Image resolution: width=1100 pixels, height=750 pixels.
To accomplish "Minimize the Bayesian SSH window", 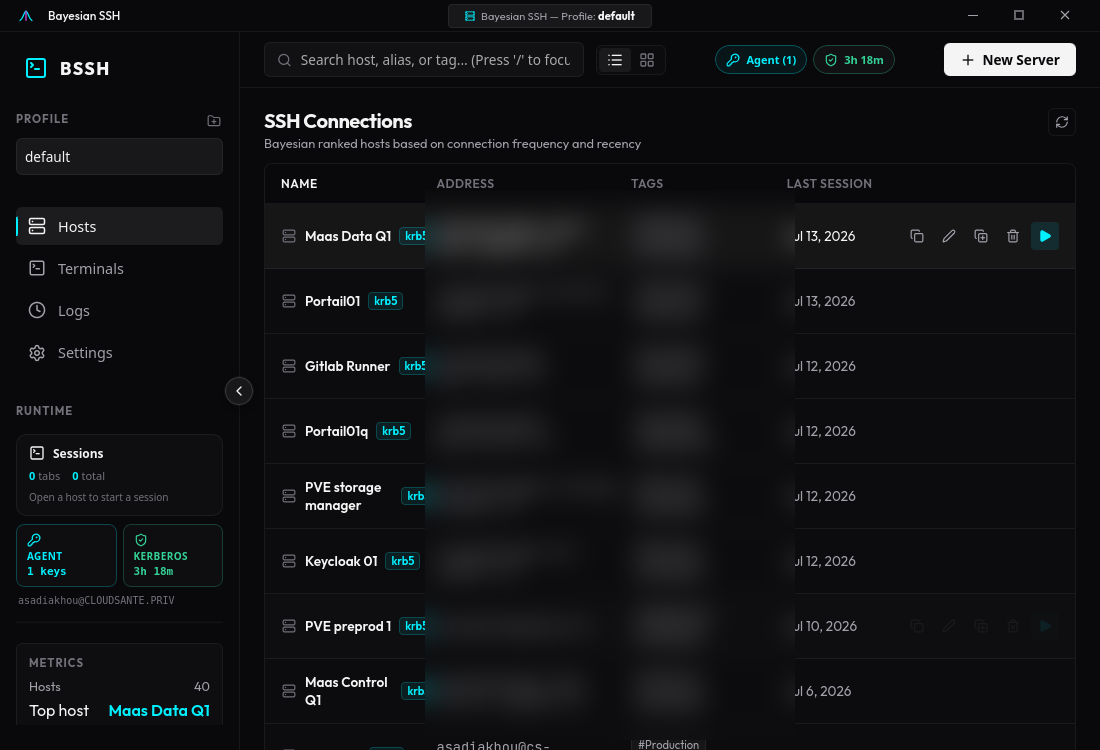I will [973, 15].
